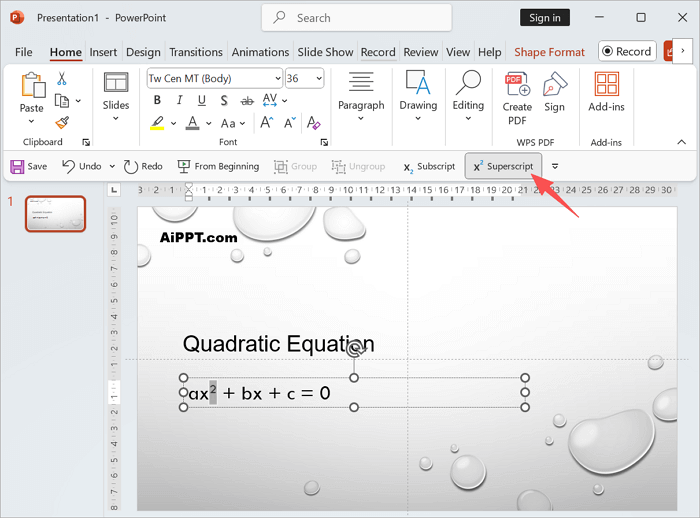Open the Shape Format tab
700x518 pixels.
(x=549, y=52)
